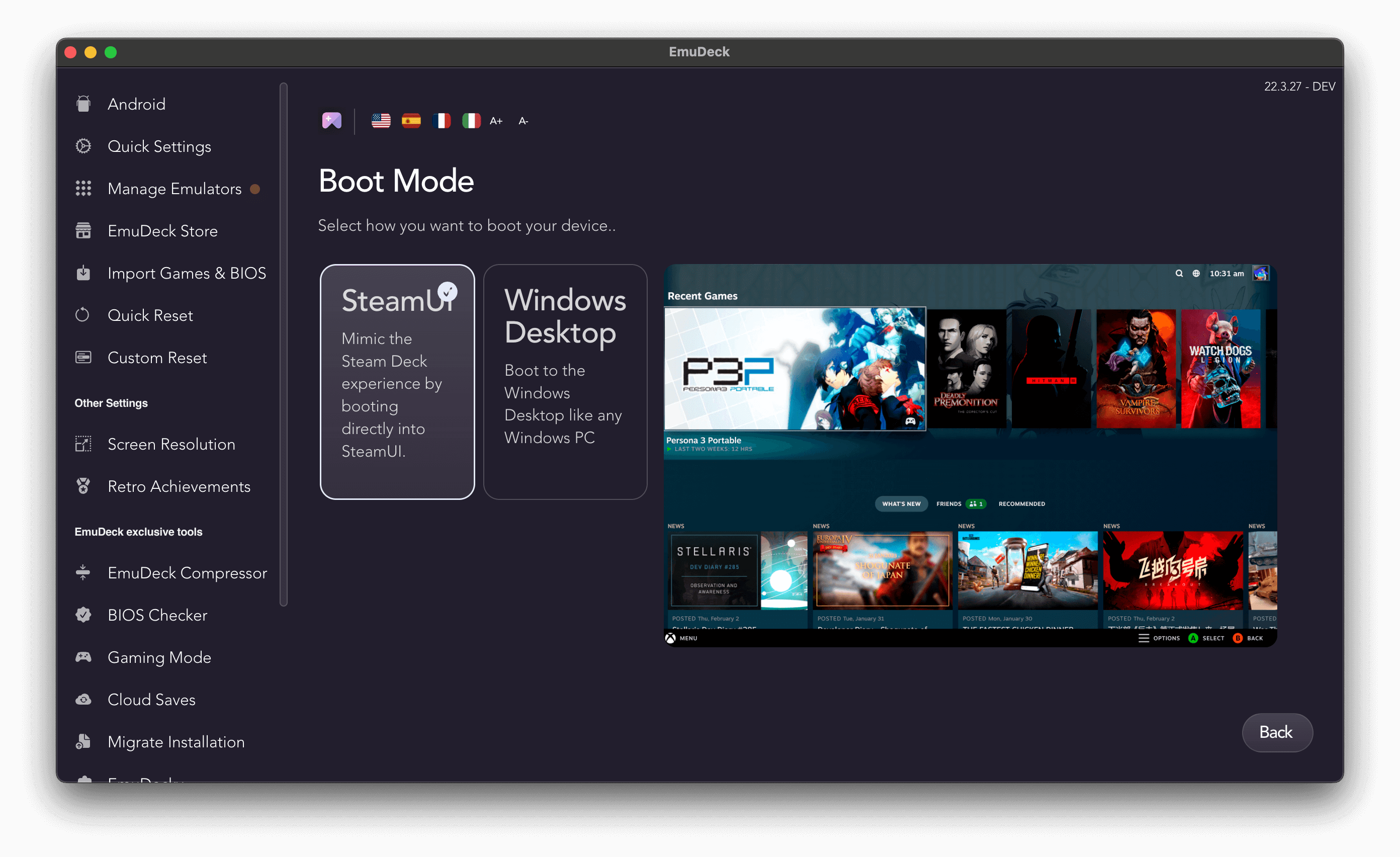
Task: Expand Migrate Installation options
Action: (175, 742)
